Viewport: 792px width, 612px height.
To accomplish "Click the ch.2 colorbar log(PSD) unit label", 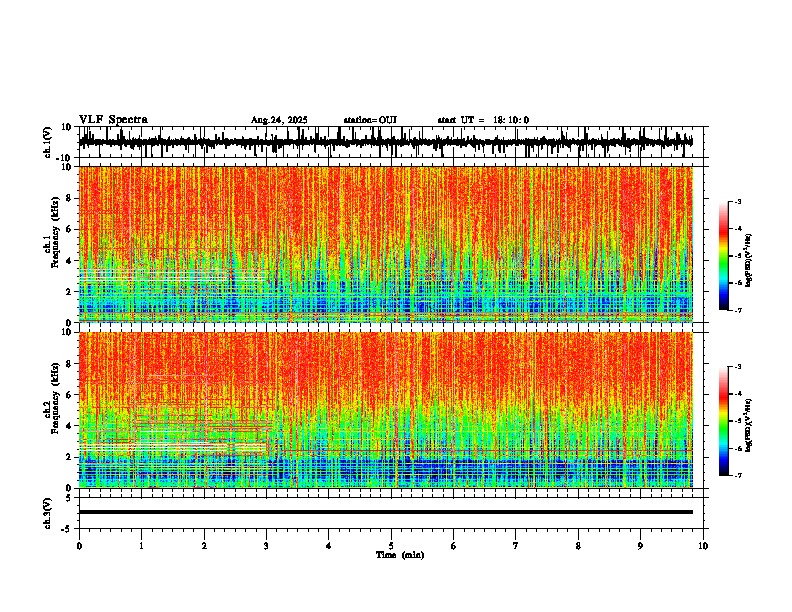I will pyautogui.click(x=749, y=425).
